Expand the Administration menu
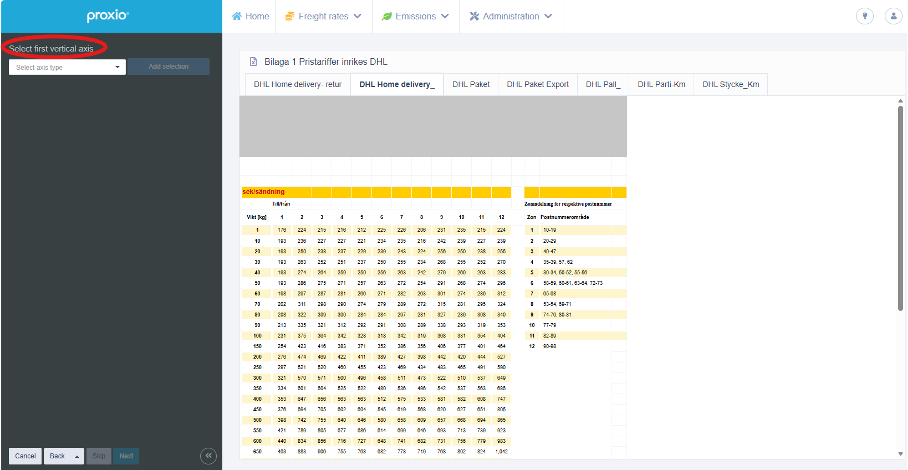 [510, 16]
